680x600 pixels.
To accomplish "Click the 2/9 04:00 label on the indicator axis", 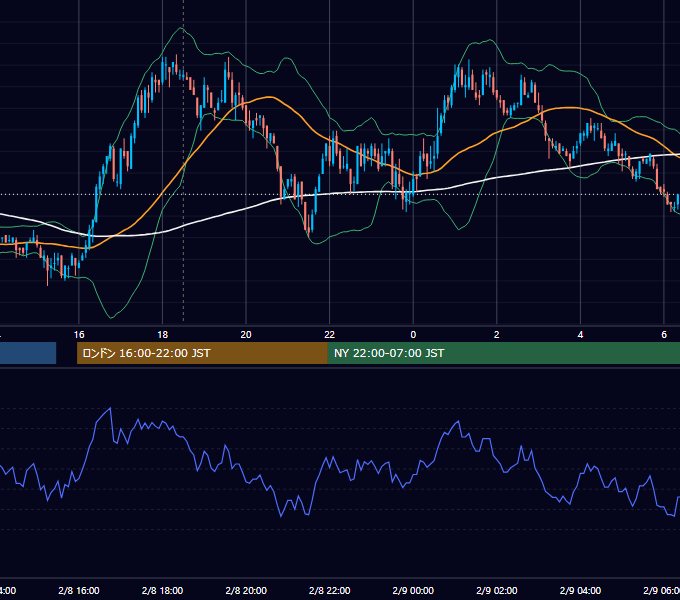I will point(580,590).
